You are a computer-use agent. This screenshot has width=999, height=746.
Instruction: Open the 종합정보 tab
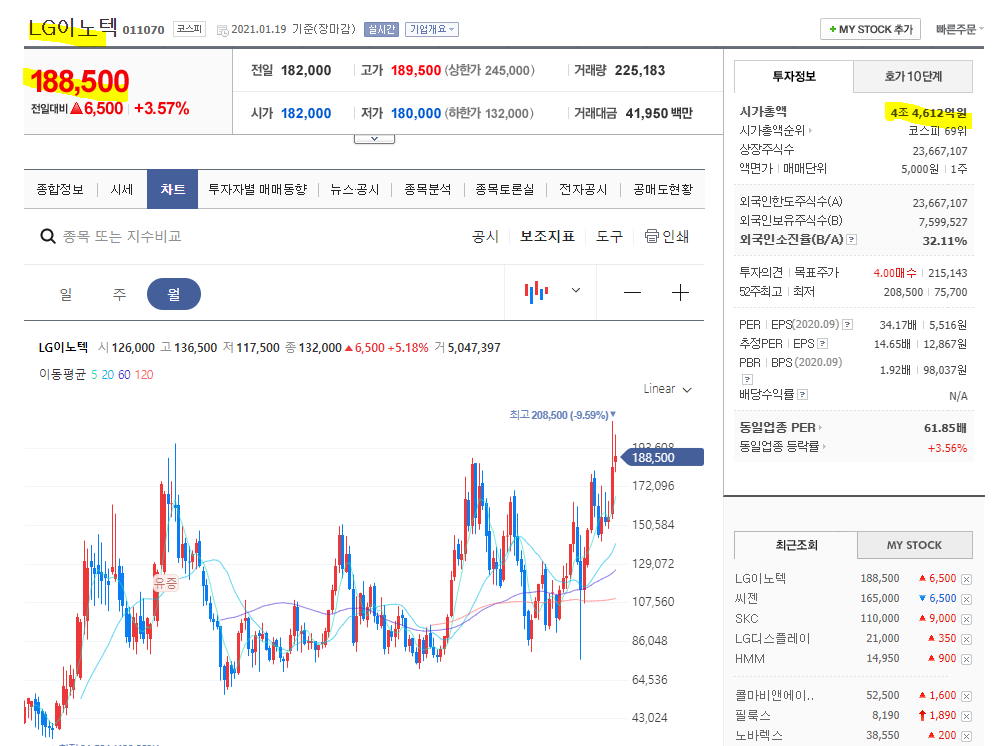point(60,189)
